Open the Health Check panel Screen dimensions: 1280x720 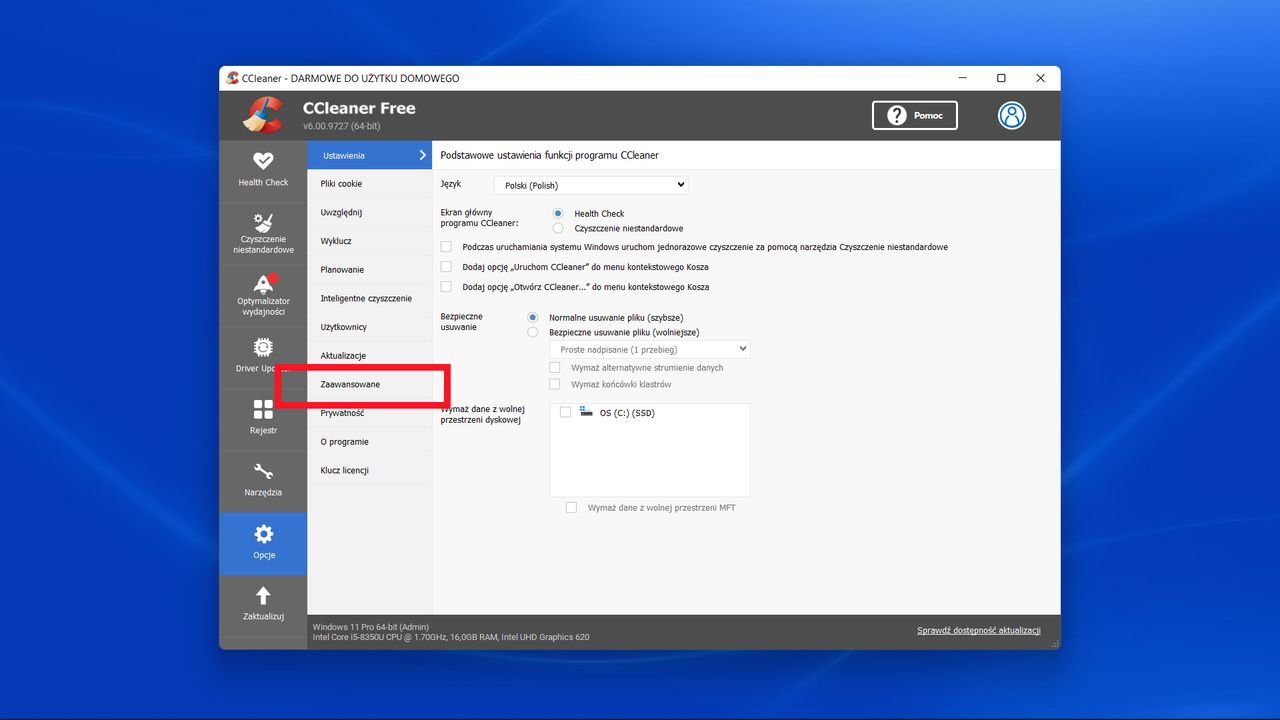coord(263,170)
